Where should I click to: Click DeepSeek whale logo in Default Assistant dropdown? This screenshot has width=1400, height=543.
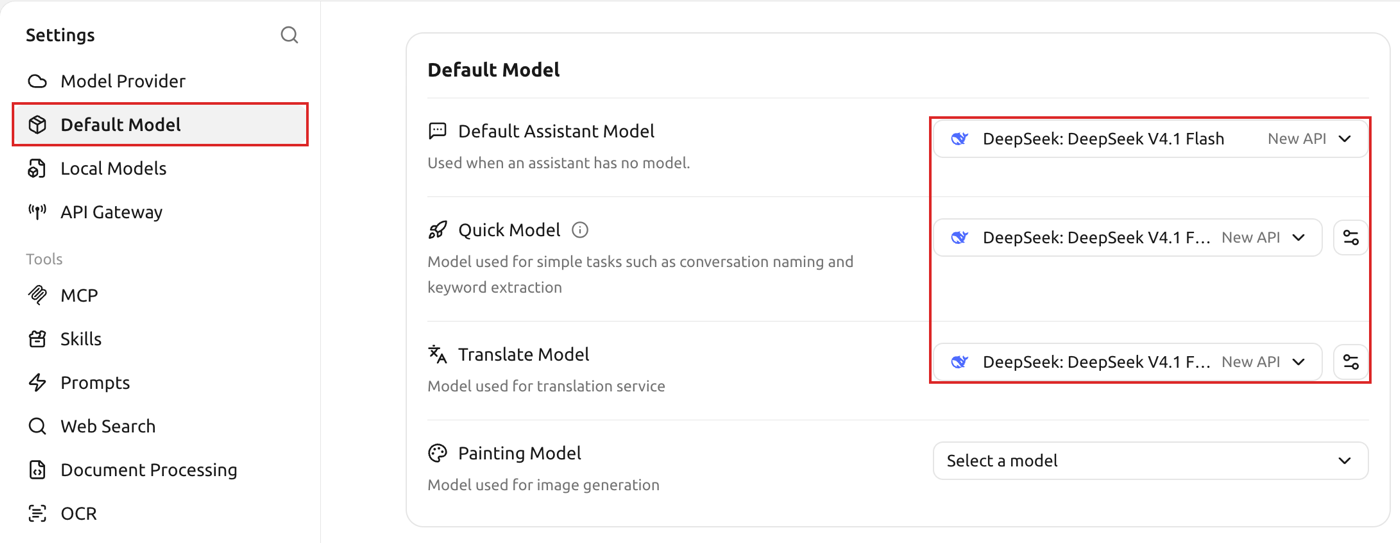(x=959, y=139)
